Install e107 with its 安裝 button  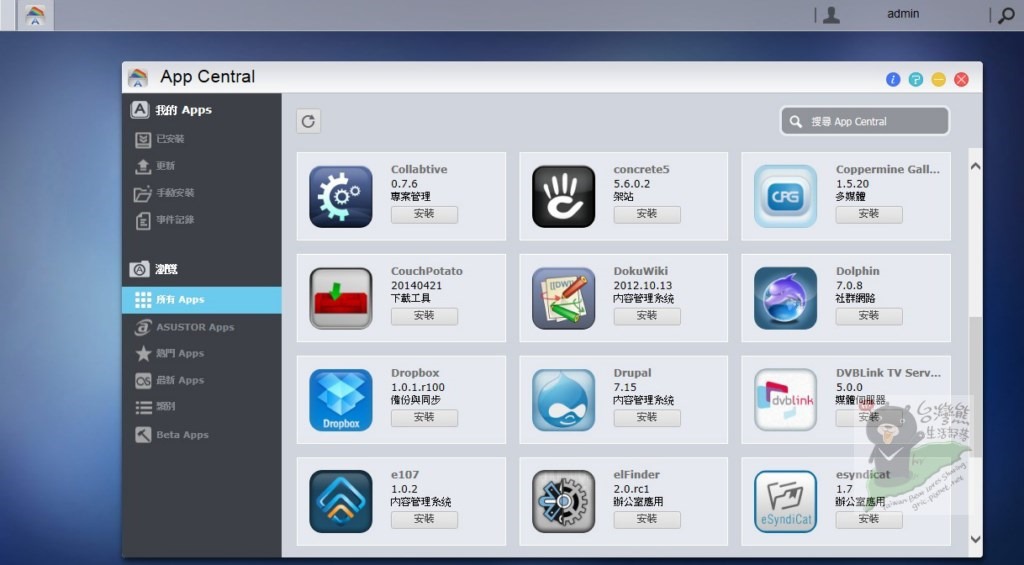(424, 519)
